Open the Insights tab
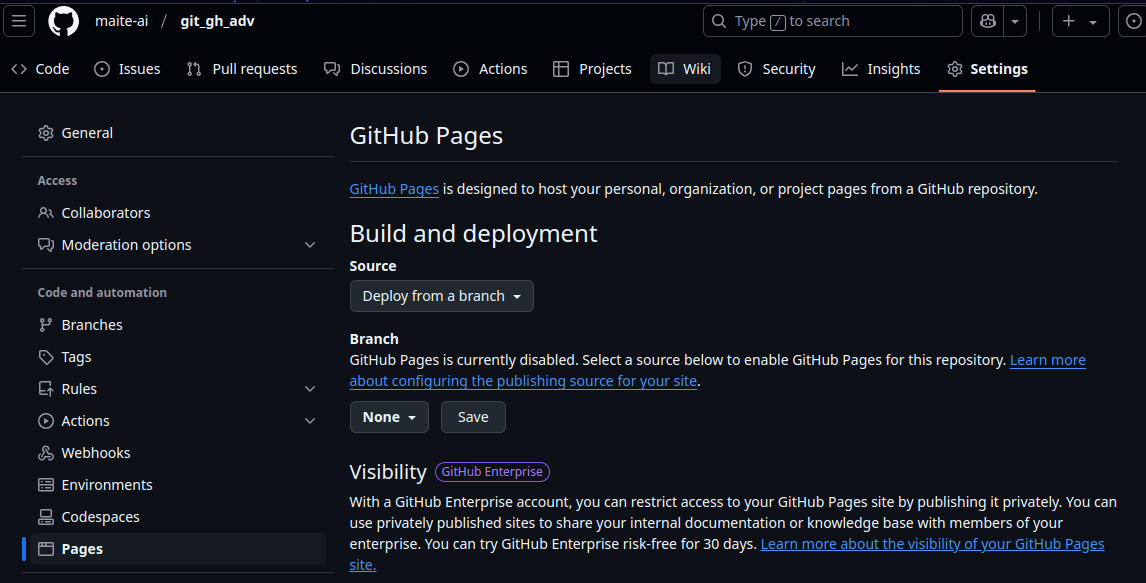The height and width of the screenshot is (583, 1146). (881, 69)
